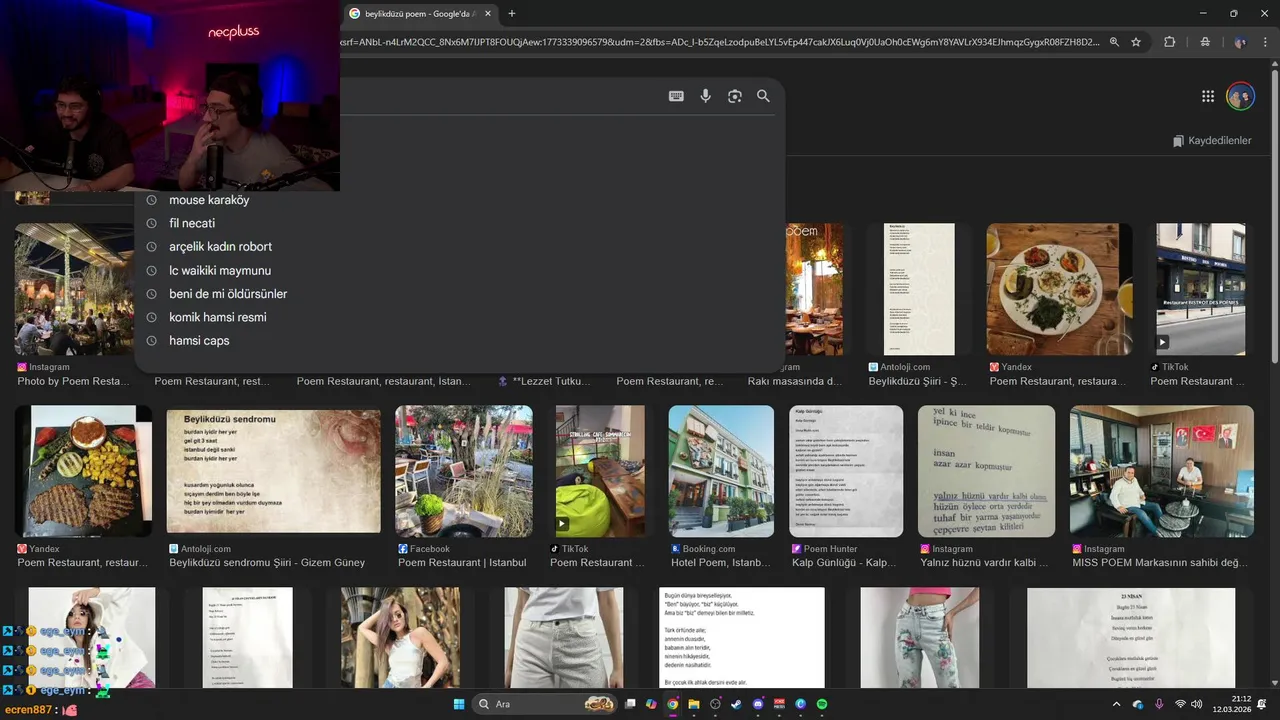Open the volume control in system tray

pyautogui.click(x=1197, y=704)
